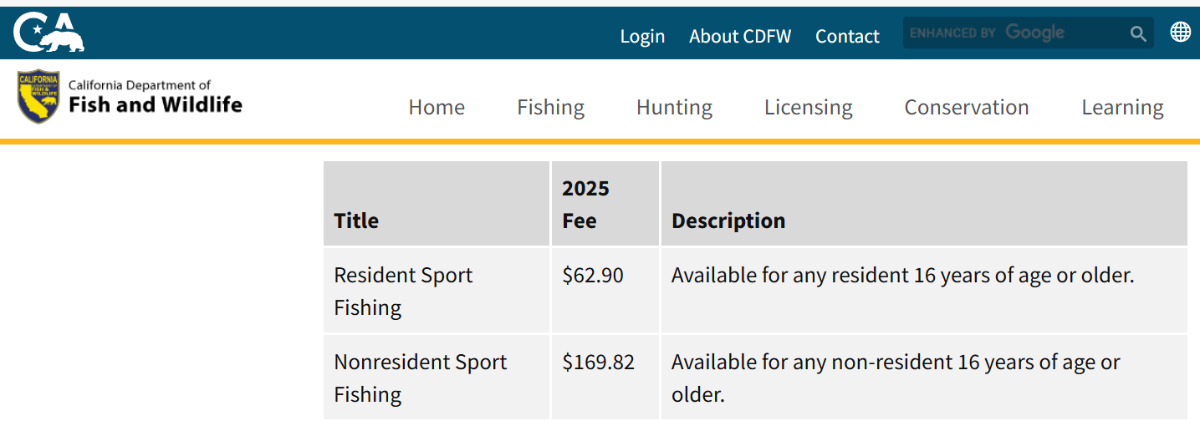Image resolution: width=1200 pixels, height=421 pixels.
Task: Open the Contact page
Action: 847,36
